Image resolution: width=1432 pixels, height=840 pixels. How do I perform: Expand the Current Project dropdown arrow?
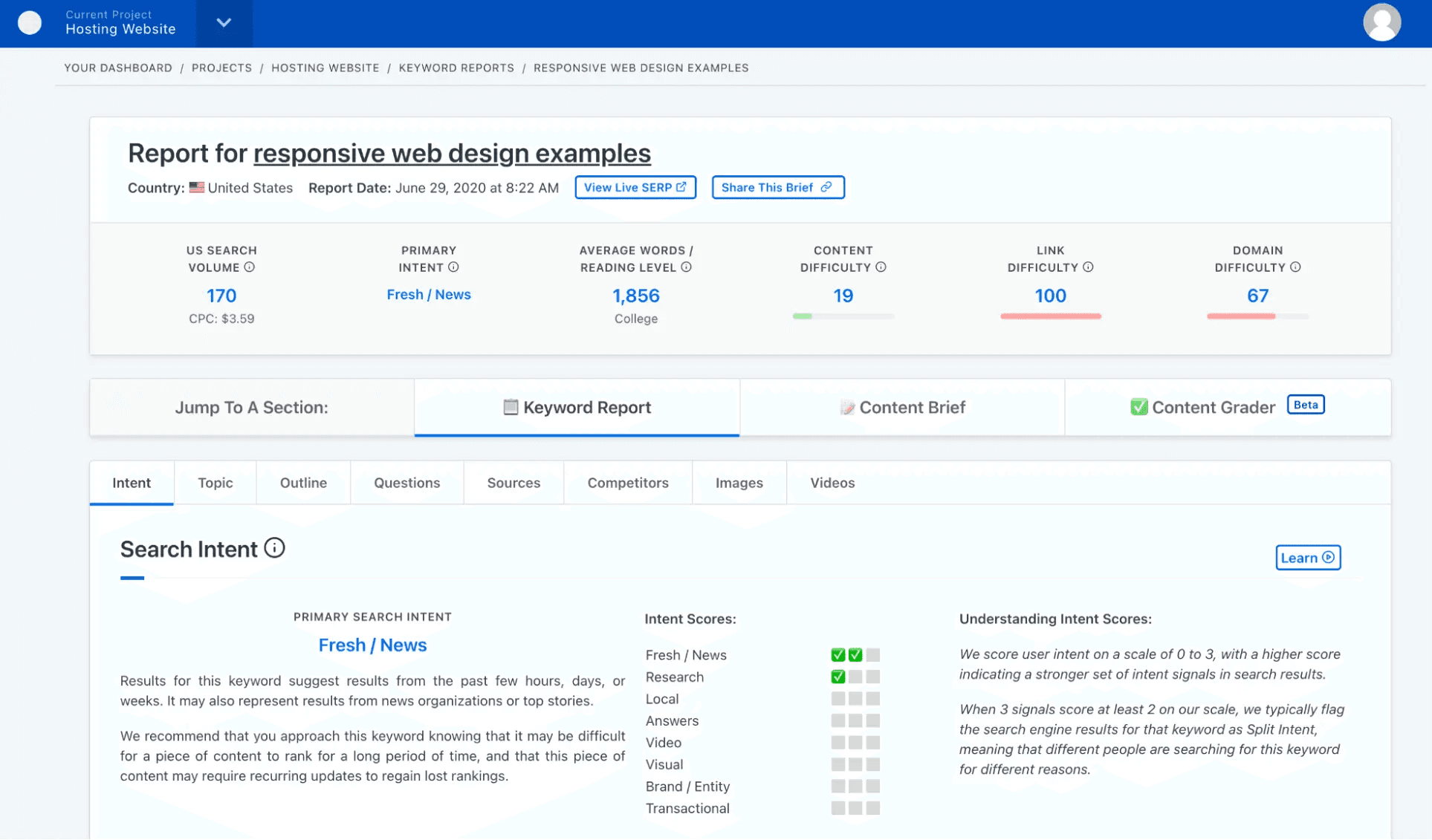click(224, 23)
